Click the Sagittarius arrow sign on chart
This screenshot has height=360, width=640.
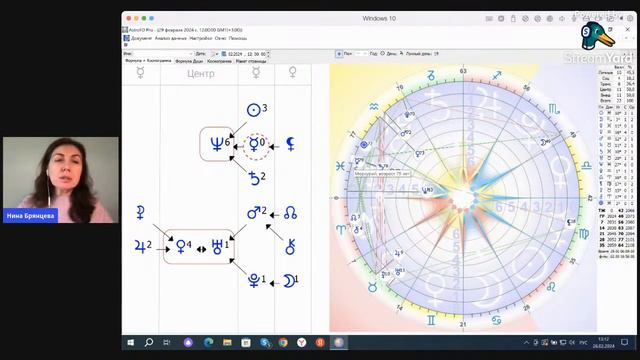497,76
